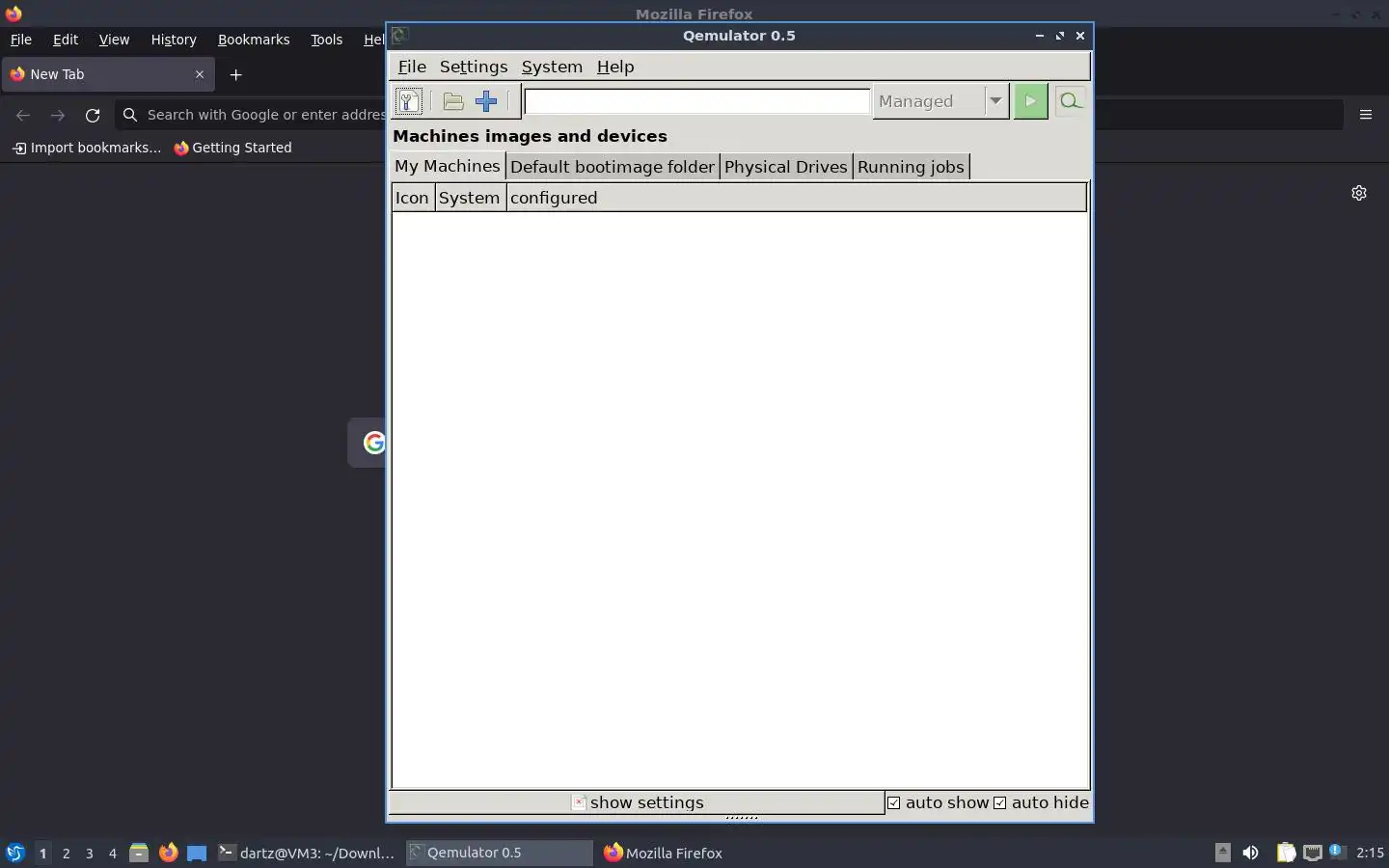Switch to Physical Drives tab
The image size is (1389, 868).
(786, 167)
